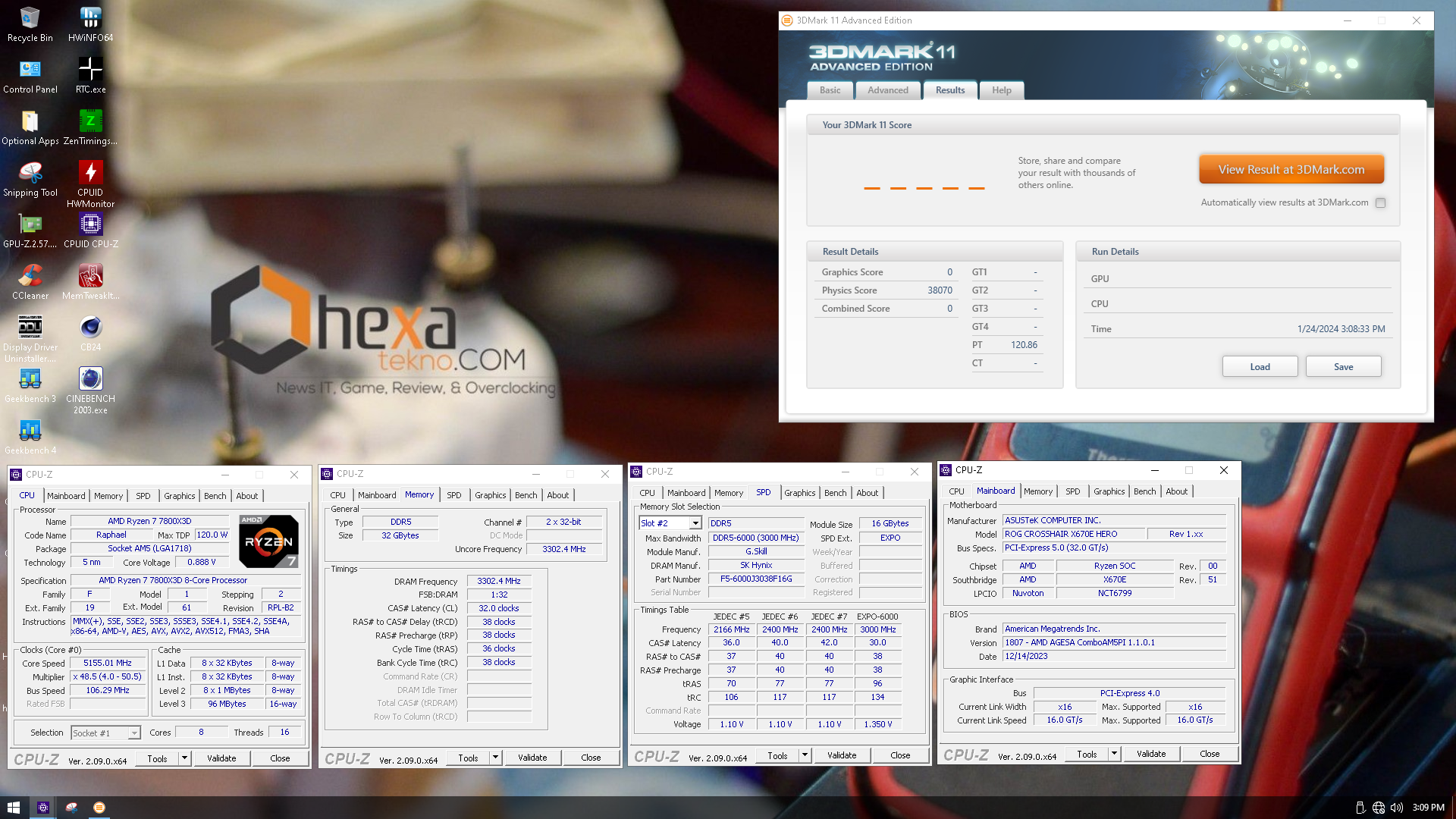Select the EXPO-6000 voltage 1.350 V cell
The image size is (1456, 819).
[x=877, y=725]
